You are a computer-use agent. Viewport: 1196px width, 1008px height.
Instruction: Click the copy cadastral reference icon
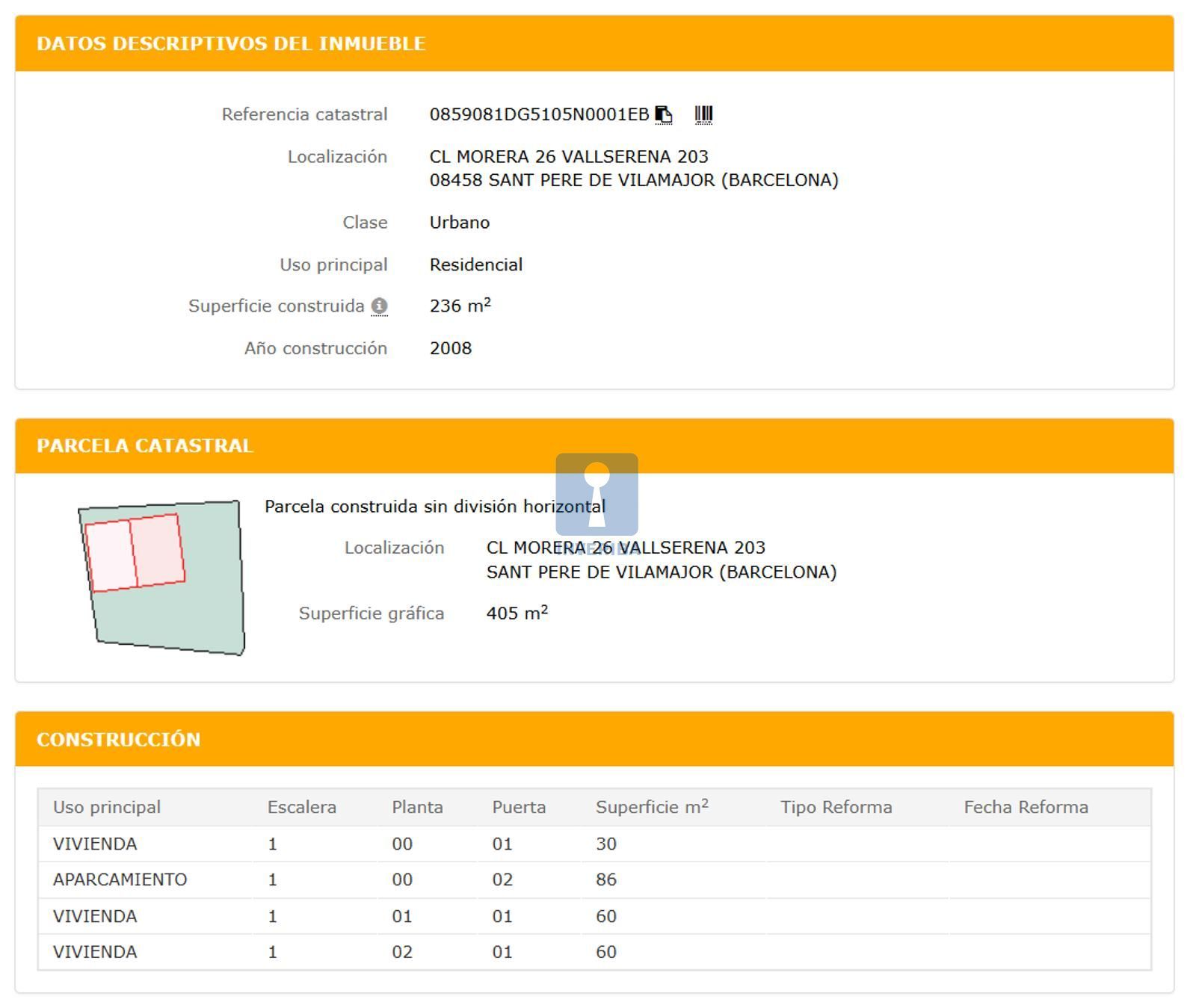(x=663, y=114)
